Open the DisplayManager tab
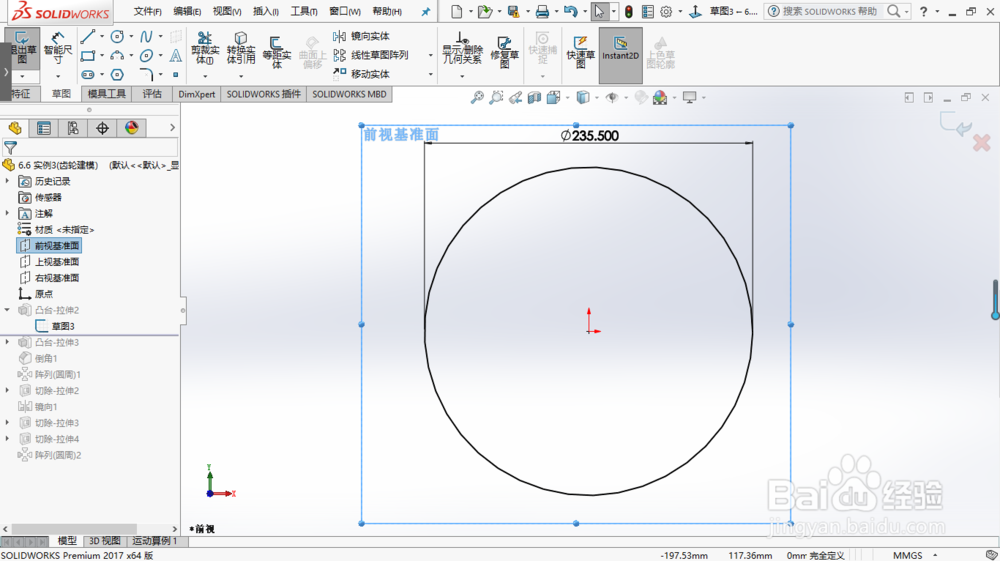The height and width of the screenshot is (561, 1000). pos(132,128)
